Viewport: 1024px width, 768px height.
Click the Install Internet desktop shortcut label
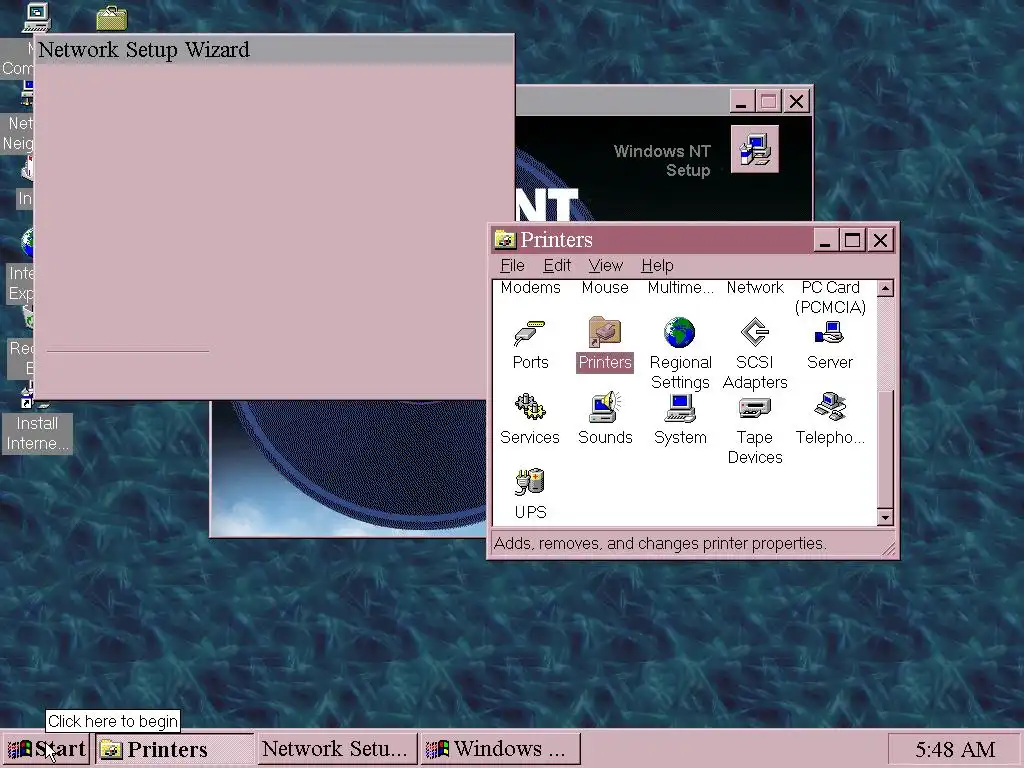(x=37, y=434)
